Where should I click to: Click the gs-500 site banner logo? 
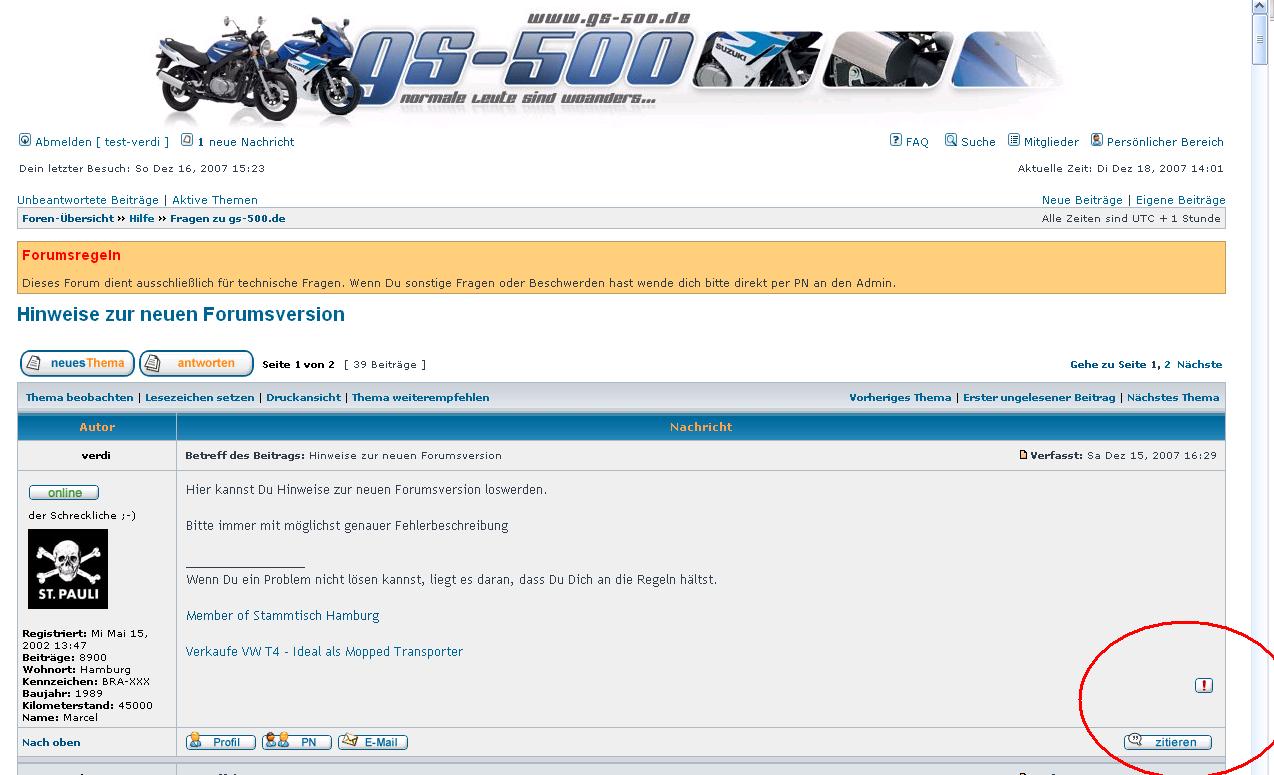click(608, 65)
